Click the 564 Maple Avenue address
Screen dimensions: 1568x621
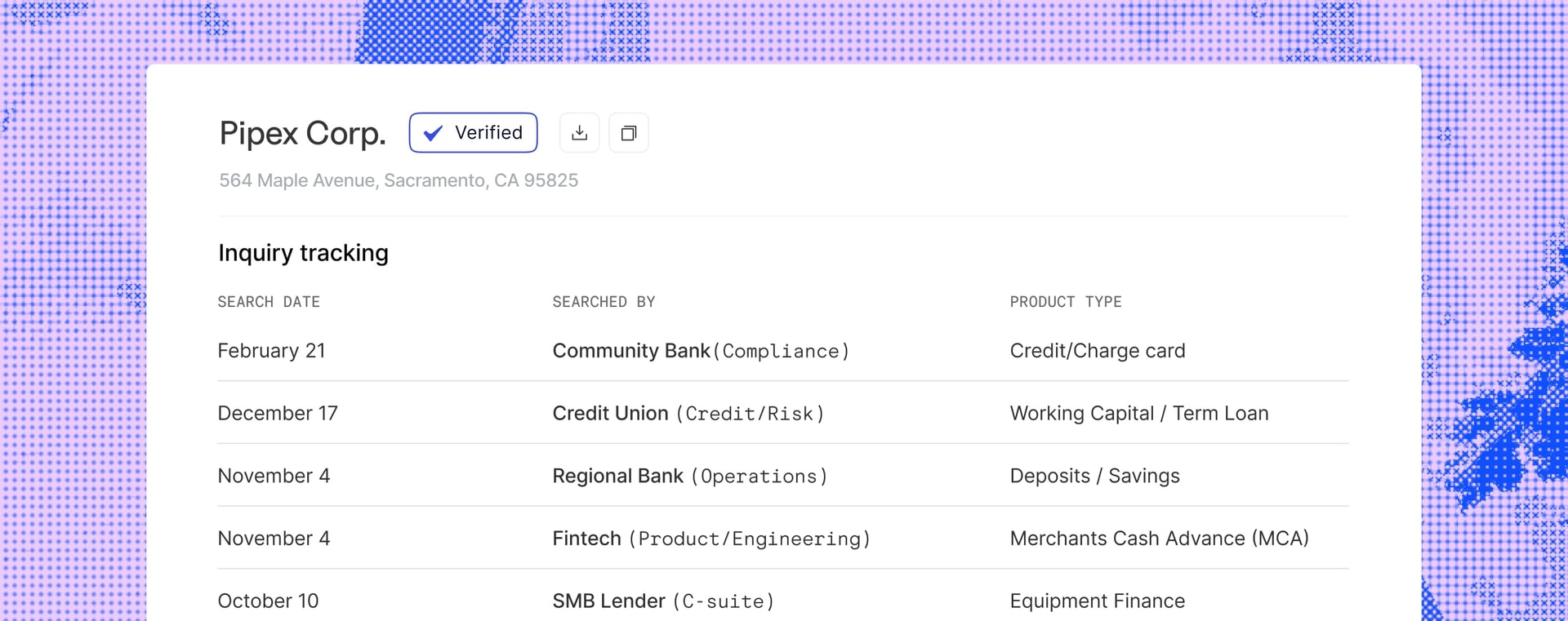coord(398,180)
